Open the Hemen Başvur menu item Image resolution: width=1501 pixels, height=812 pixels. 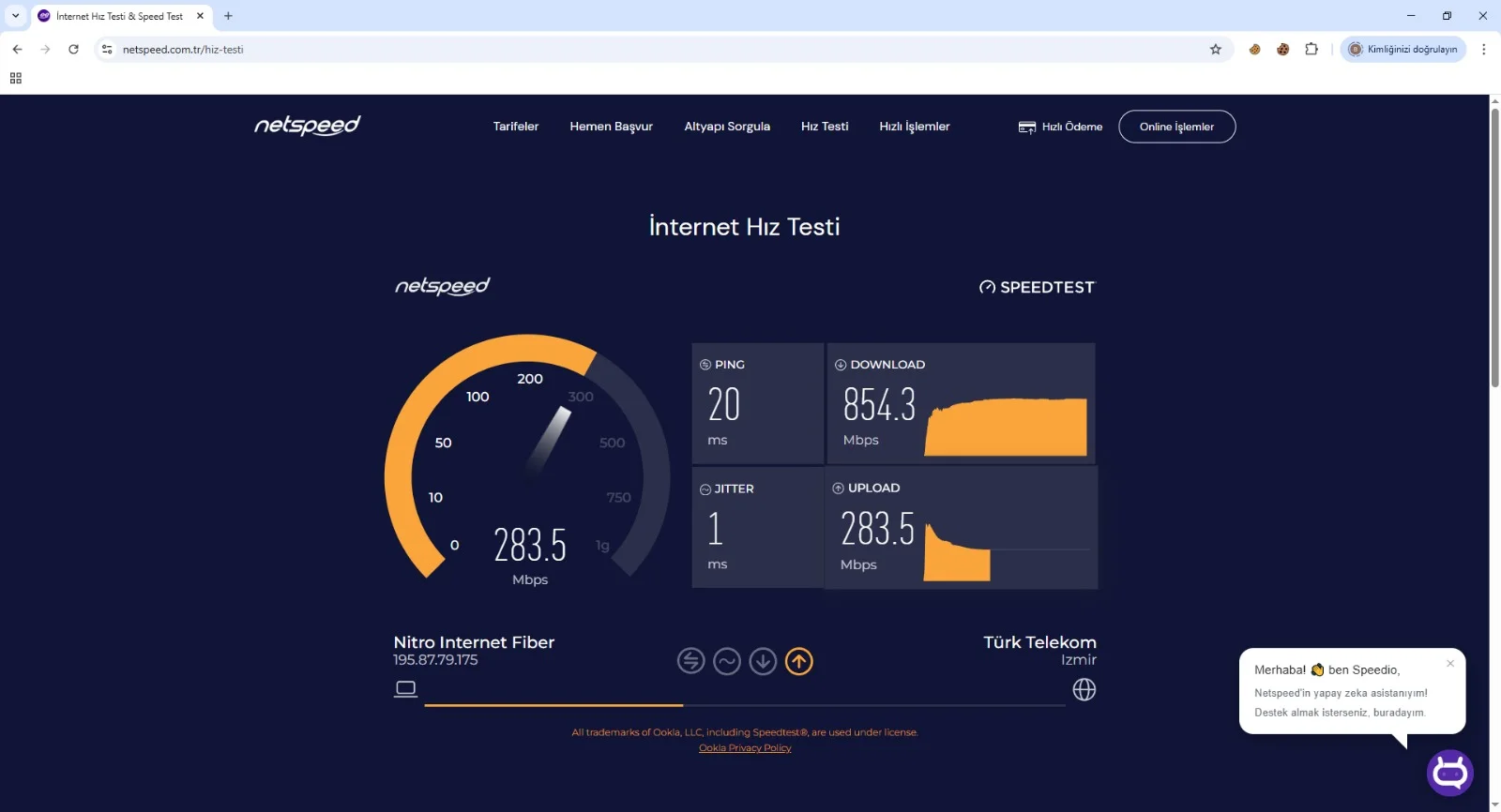click(611, 127)
